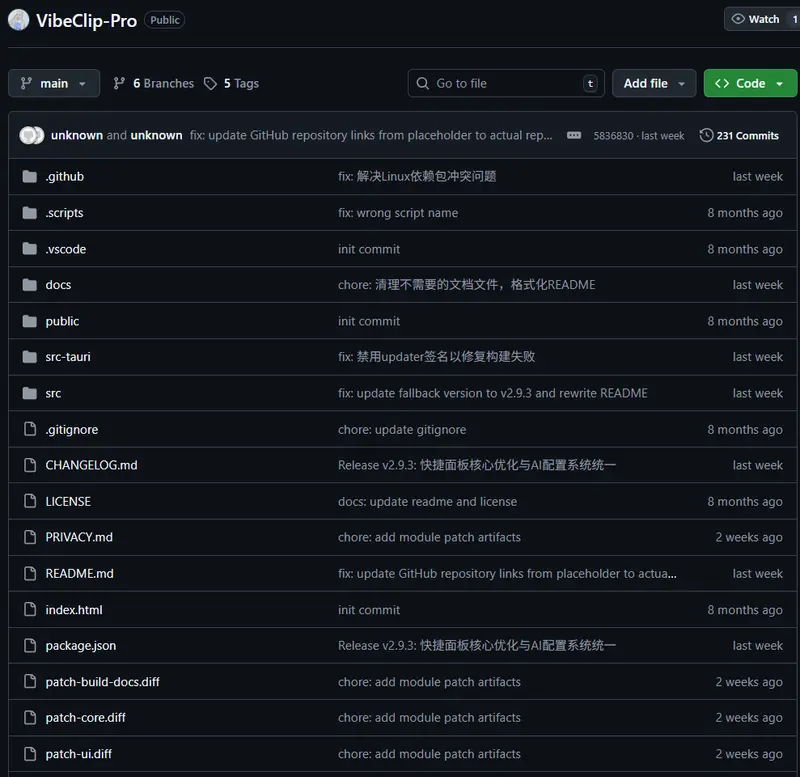Open the docs folder
The image size is (800, 777).
58,285
